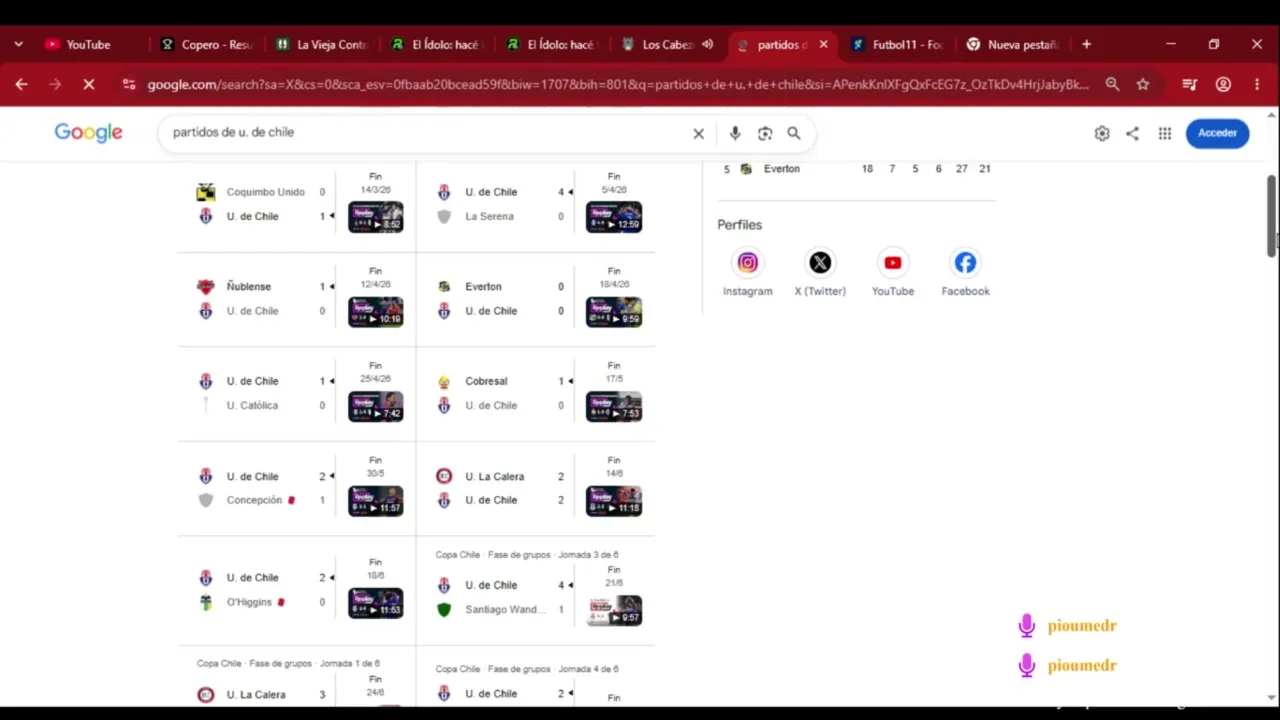Click the Acceder sign-in button
This screenshot has width=1280, height=720.
coord(1217,133)
